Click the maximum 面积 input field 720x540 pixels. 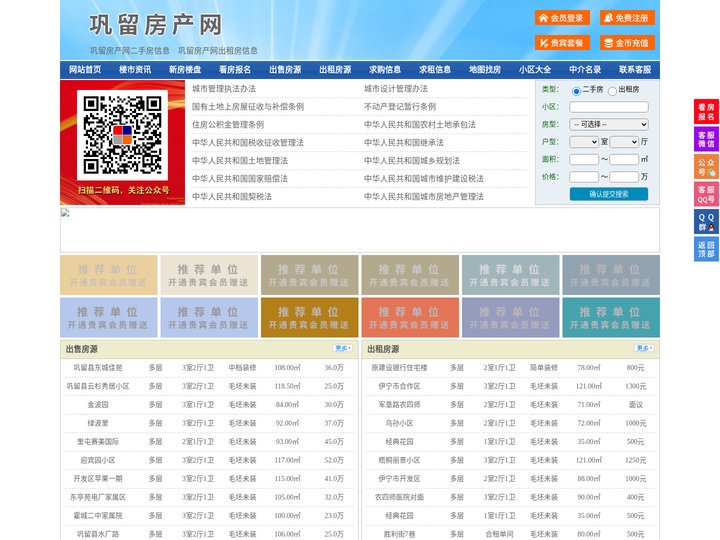click(x=624, y=159)
